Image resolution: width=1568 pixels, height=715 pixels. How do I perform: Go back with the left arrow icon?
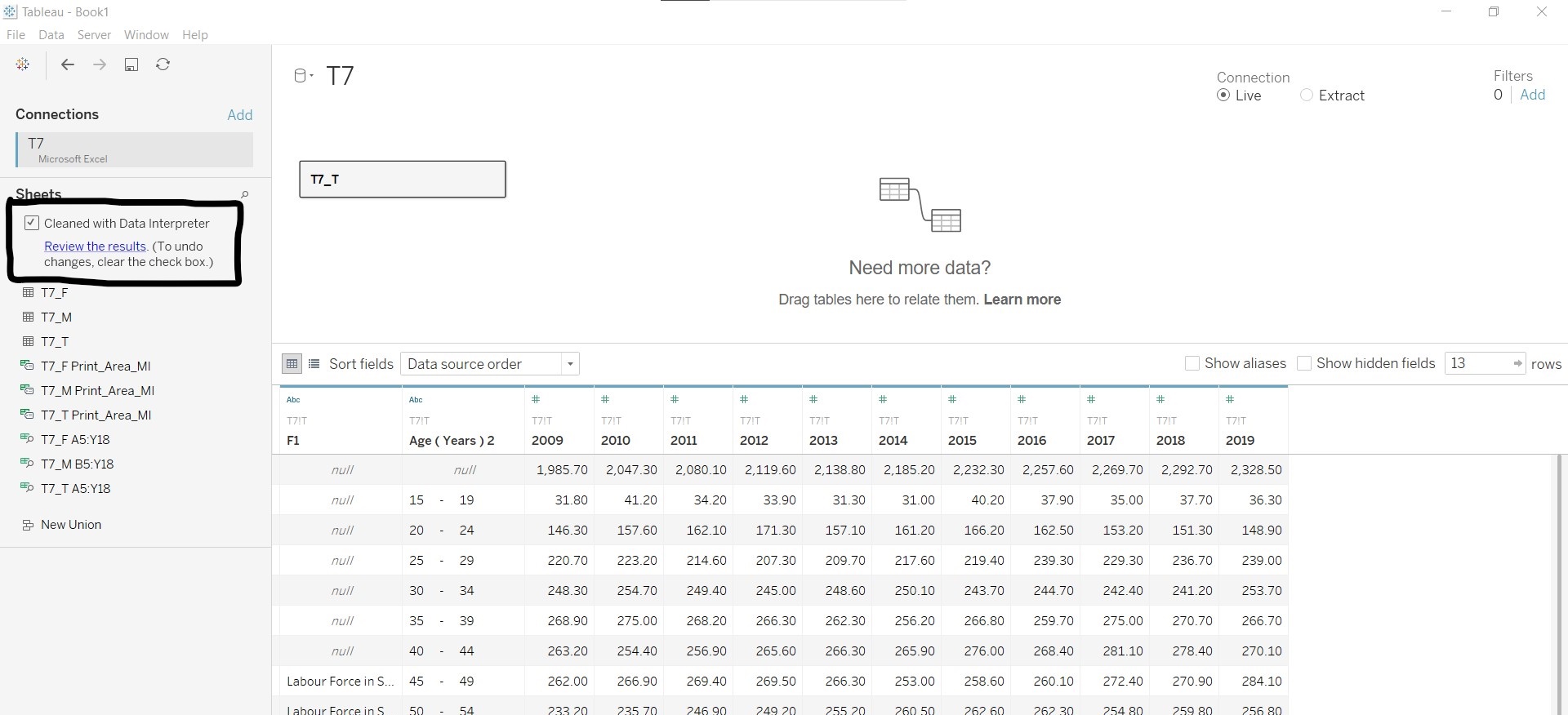coord(68,64)
